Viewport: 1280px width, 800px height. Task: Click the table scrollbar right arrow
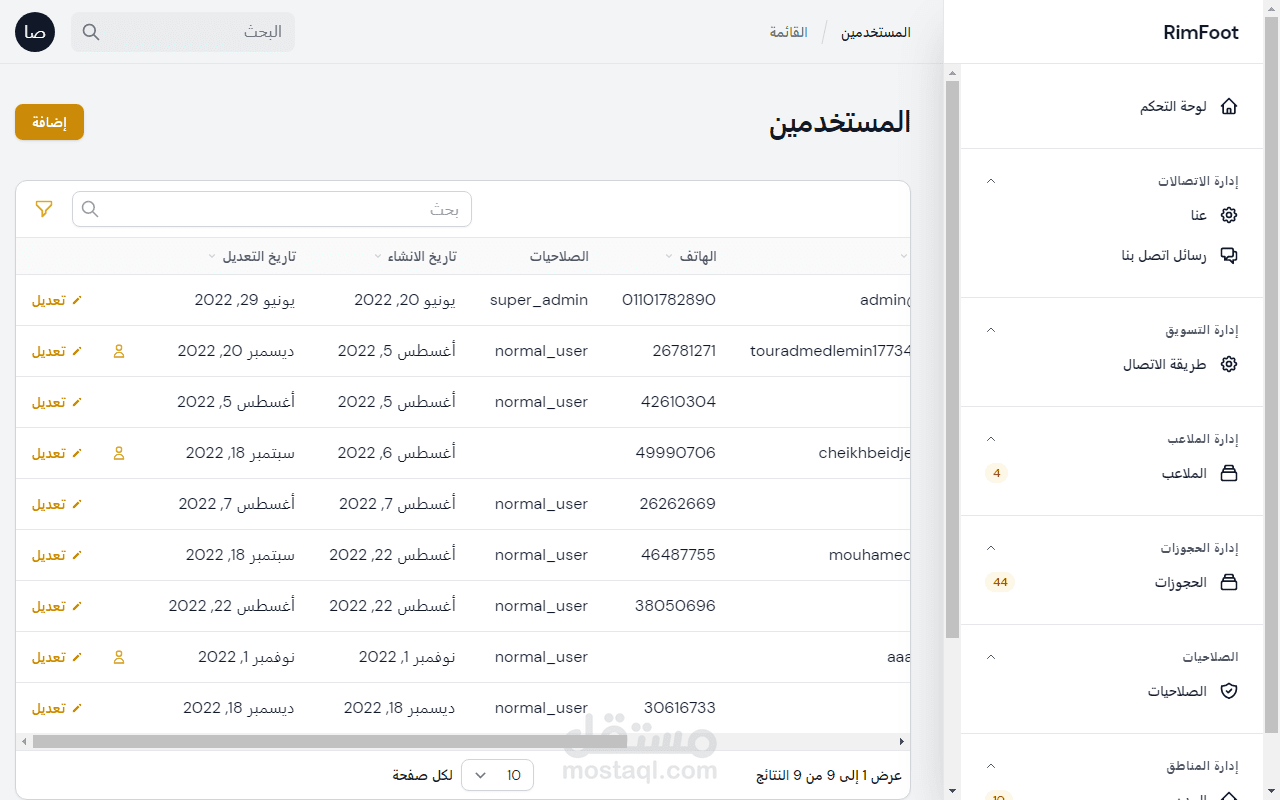902,742
